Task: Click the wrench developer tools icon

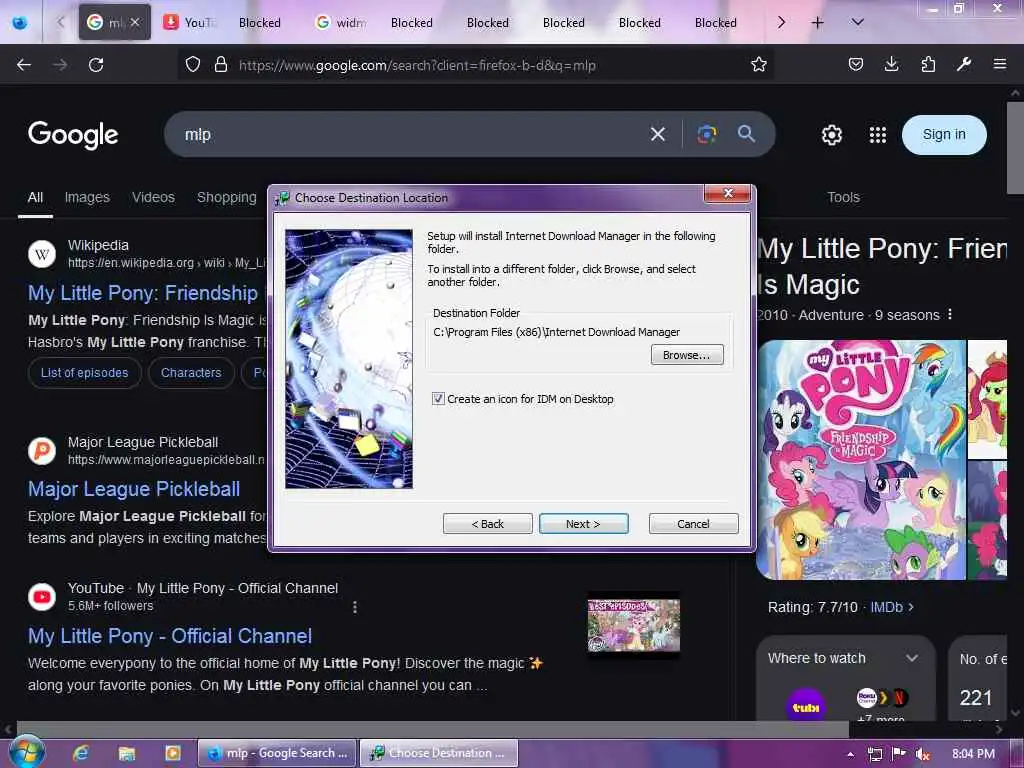Action: (964, 65)
